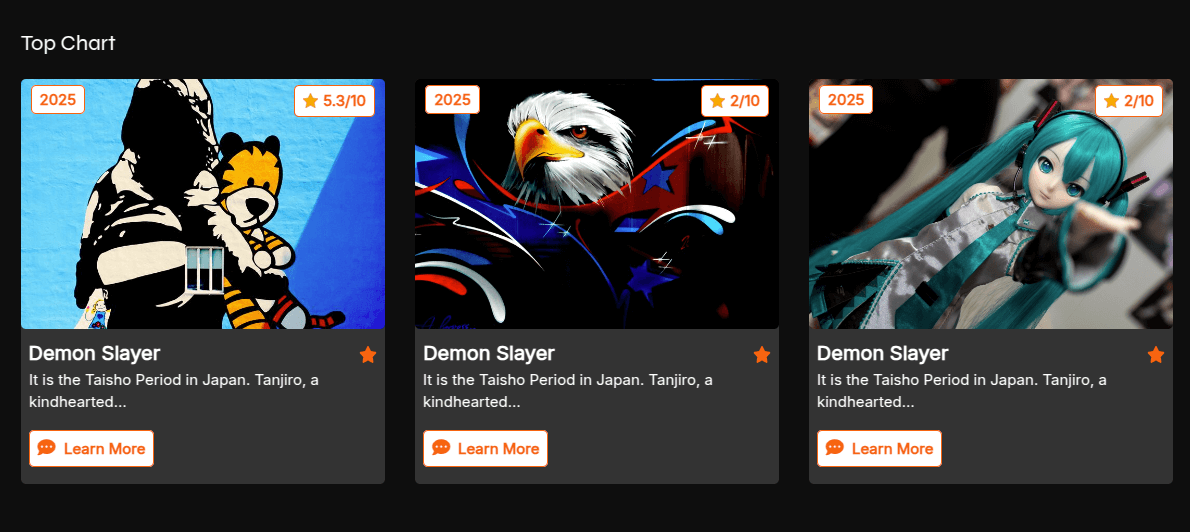The image size is (1190, 532).
Task: Open Learn More for the teal-haired doll card
Action: [x=879, y=449]
